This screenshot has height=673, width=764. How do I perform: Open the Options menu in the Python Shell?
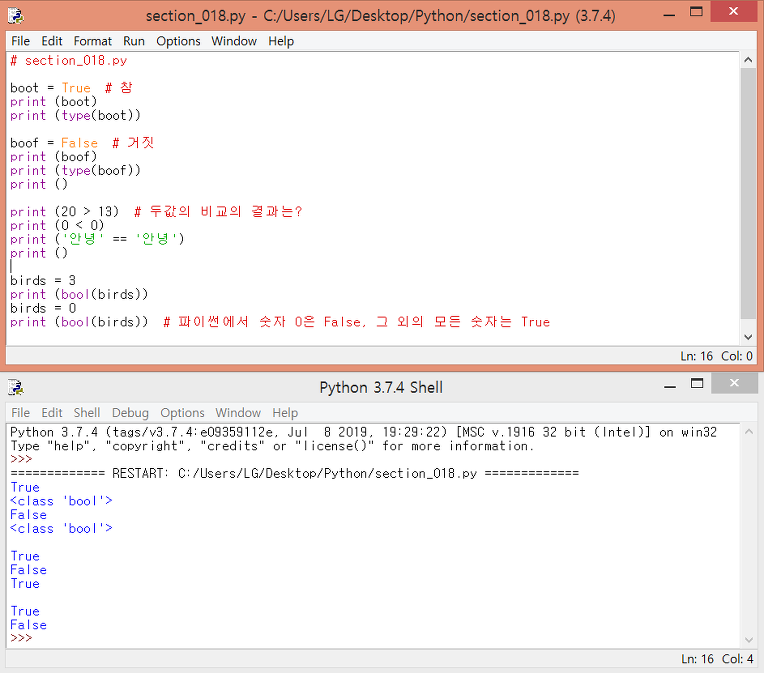pos(182,413)
